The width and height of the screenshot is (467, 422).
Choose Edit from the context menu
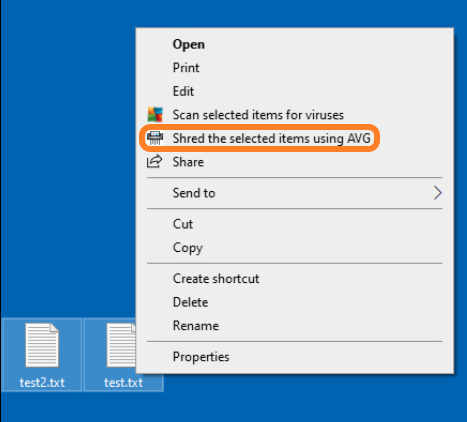[295, 91]
